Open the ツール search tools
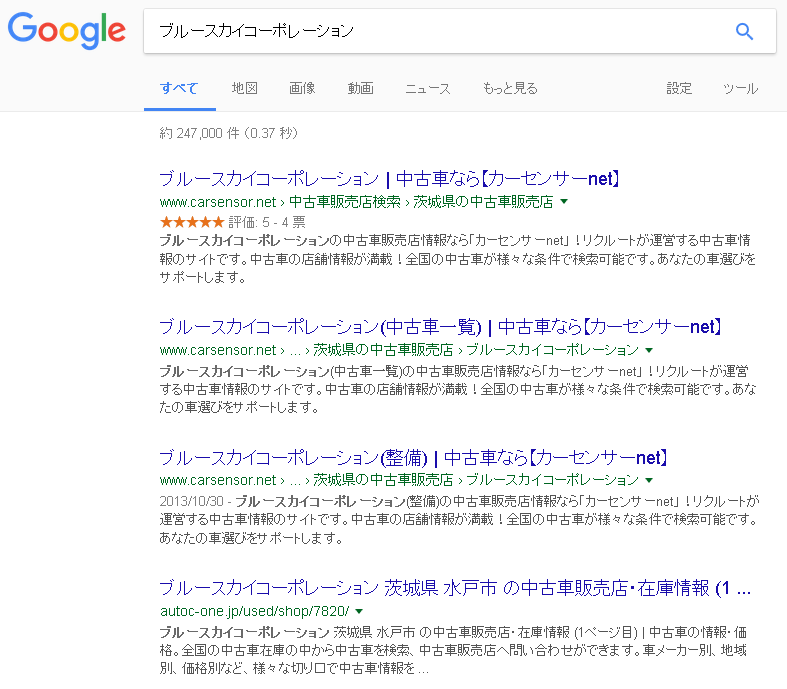Screen dimensions: 787x689 740,88
